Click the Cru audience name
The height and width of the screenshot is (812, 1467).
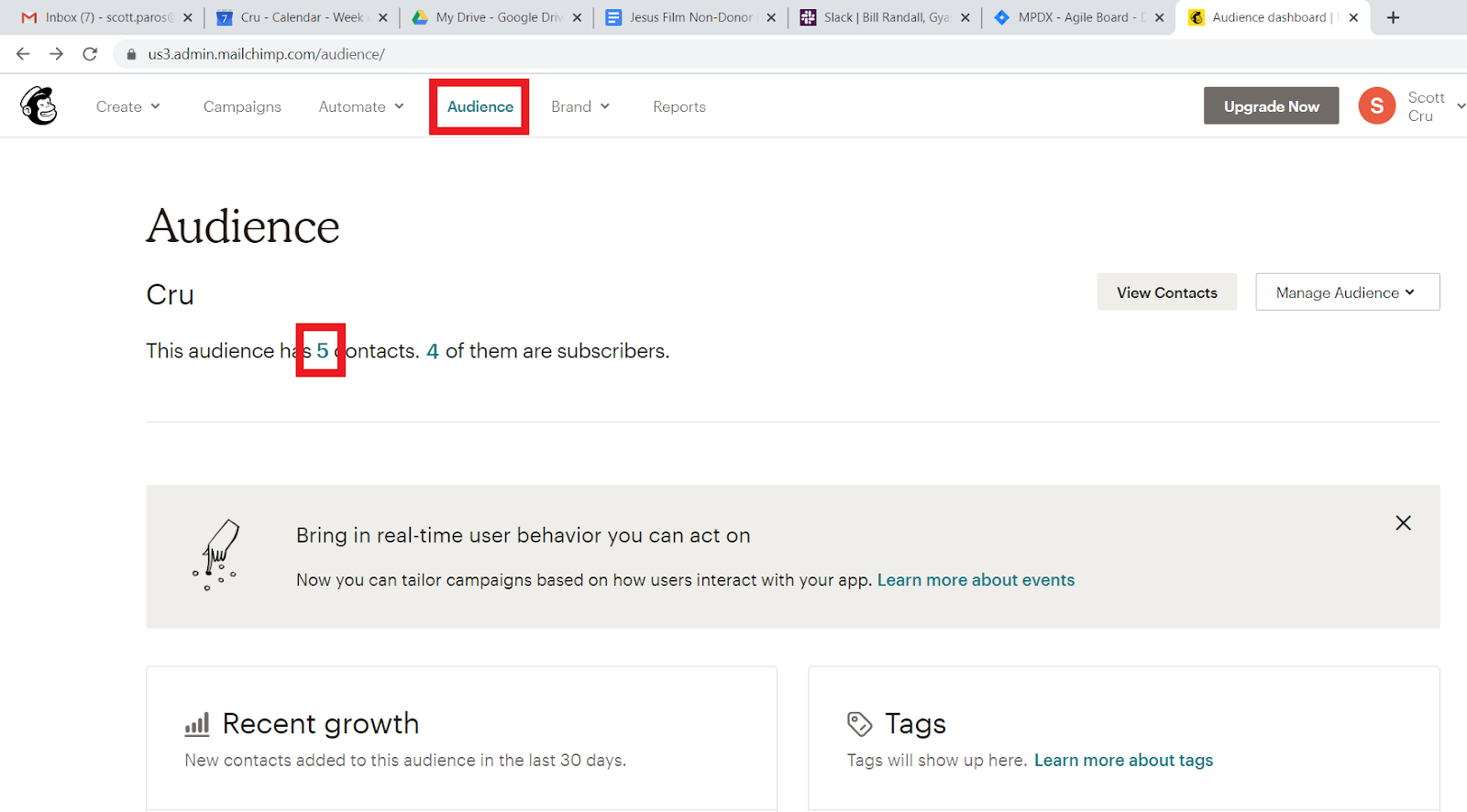pyautogui.click(x=171, y=294)
